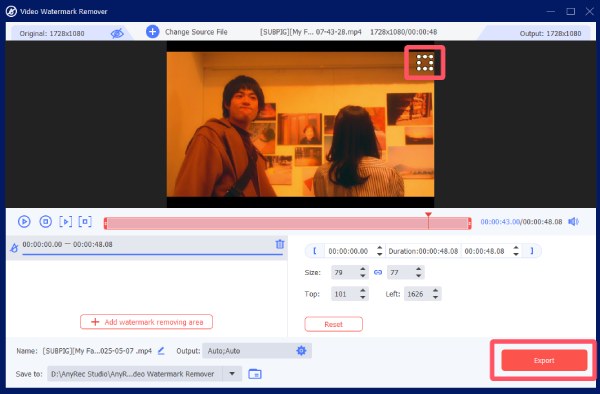Click the bracketed square segment-stop icon

tap(85, 221)
